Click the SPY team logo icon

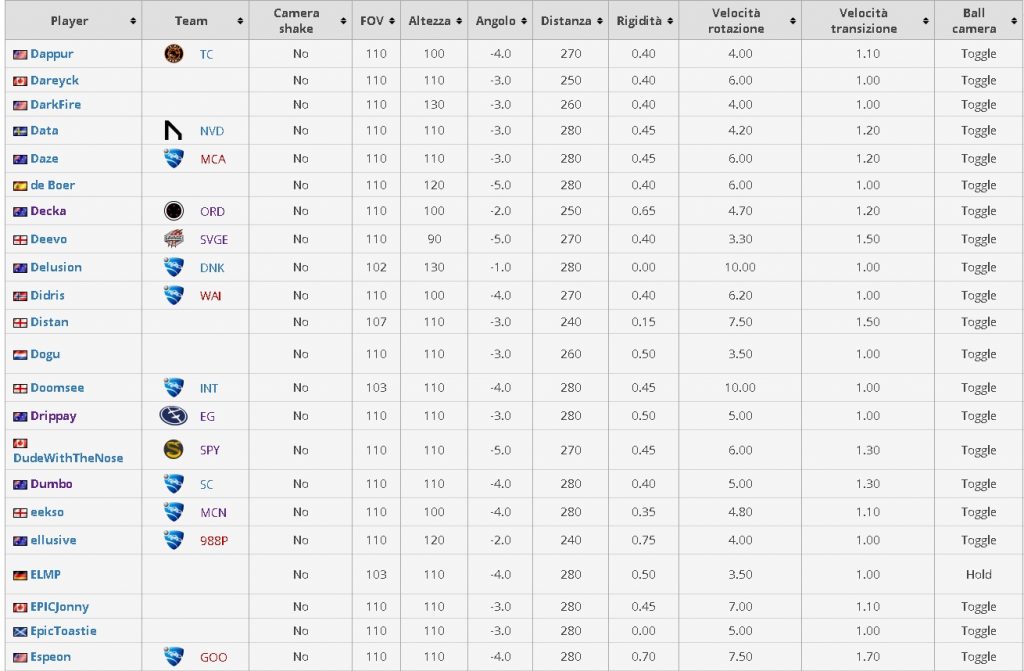point(173,450)
